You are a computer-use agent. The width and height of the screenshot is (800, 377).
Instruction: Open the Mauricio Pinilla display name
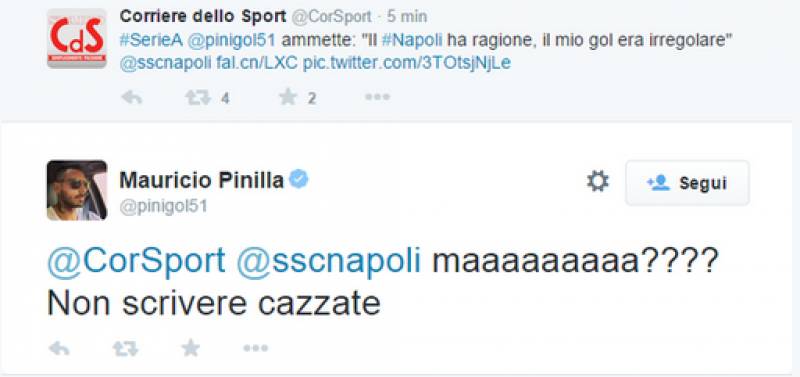pos(202,180)
